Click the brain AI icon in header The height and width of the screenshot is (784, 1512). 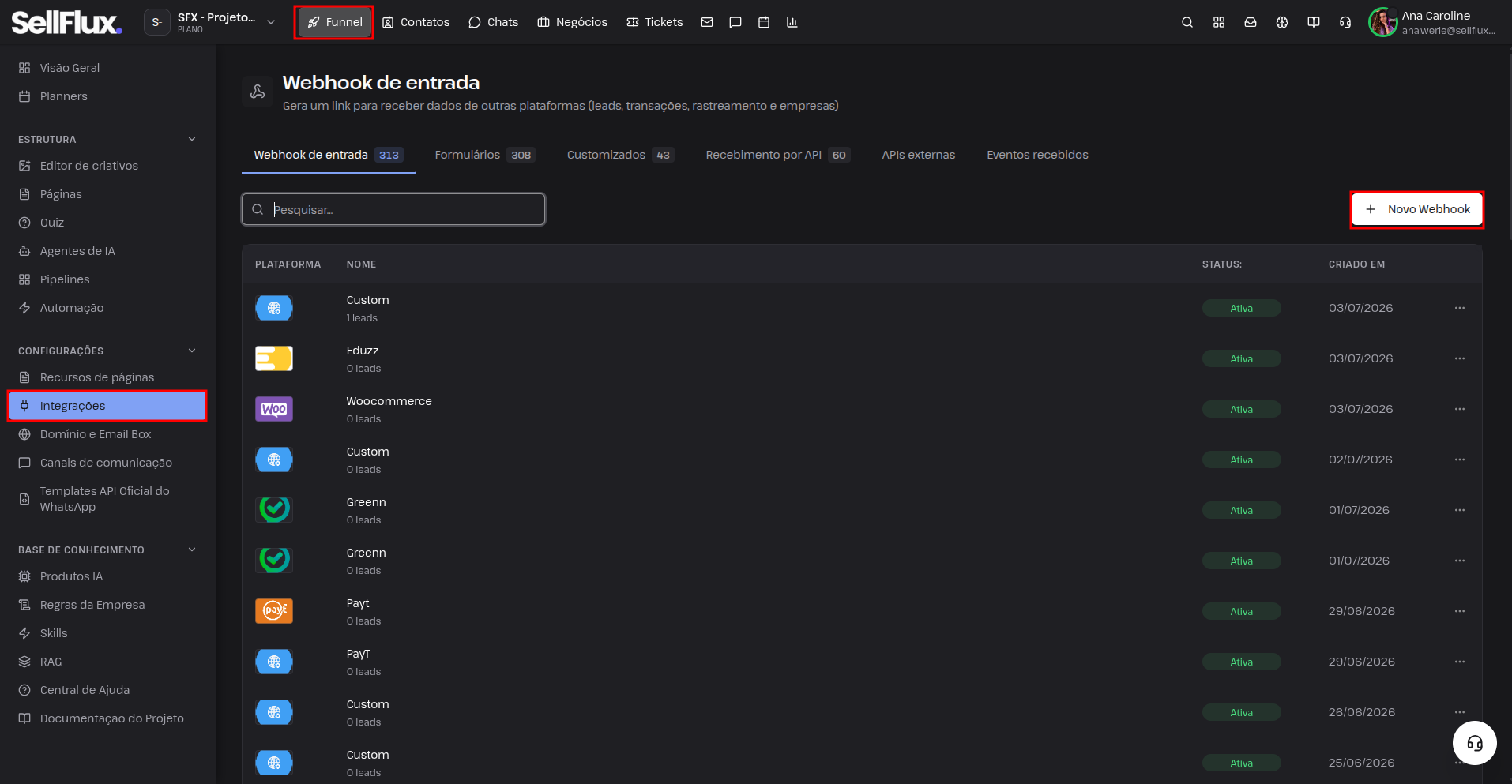point(1282,22)
